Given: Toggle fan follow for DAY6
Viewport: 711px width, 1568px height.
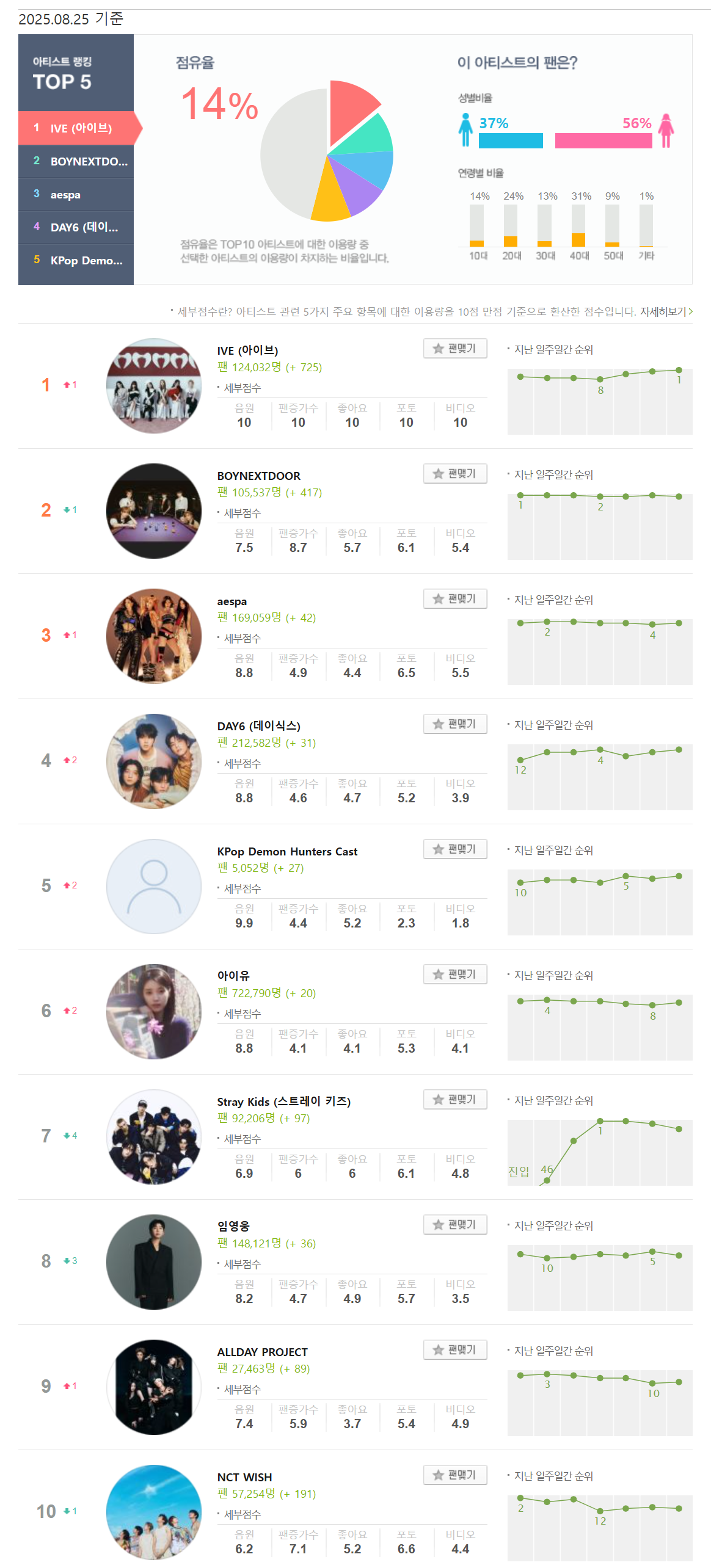Looking at the screenshot, I should [455, 724].
